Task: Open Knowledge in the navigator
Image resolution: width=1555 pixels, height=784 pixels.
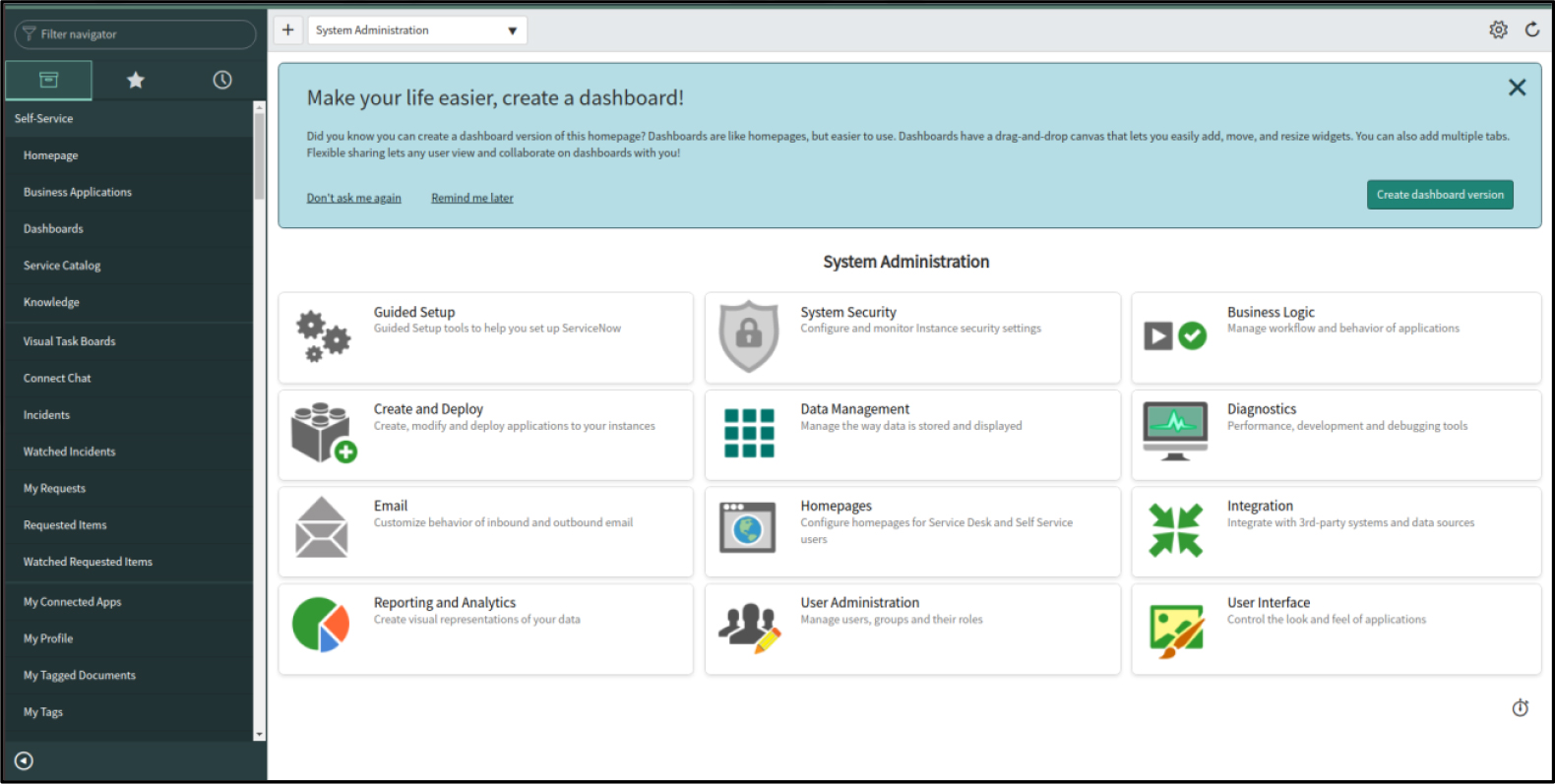Action: coord(127,302)
